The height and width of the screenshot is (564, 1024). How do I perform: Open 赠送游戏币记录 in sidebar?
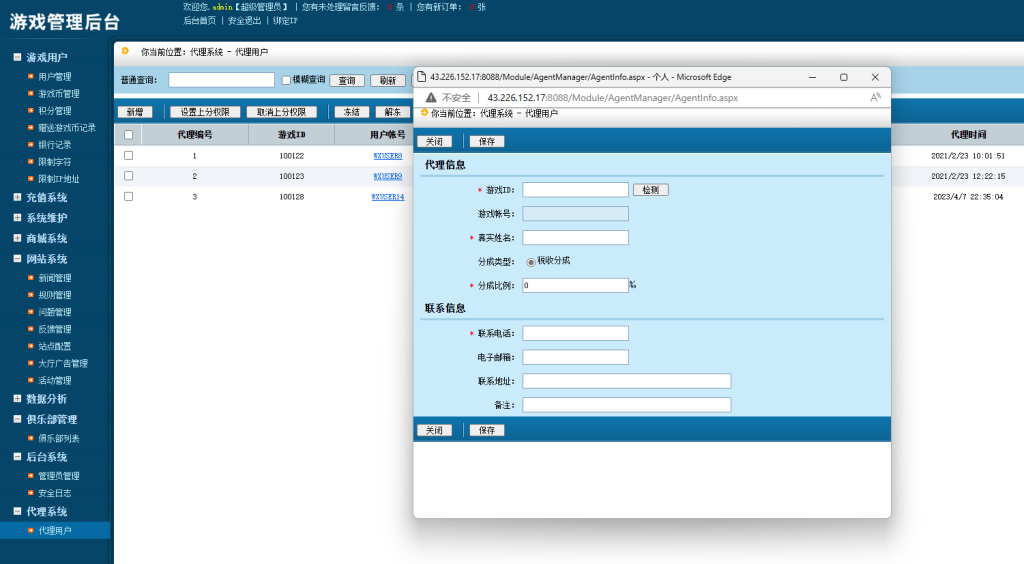(67, 127)
